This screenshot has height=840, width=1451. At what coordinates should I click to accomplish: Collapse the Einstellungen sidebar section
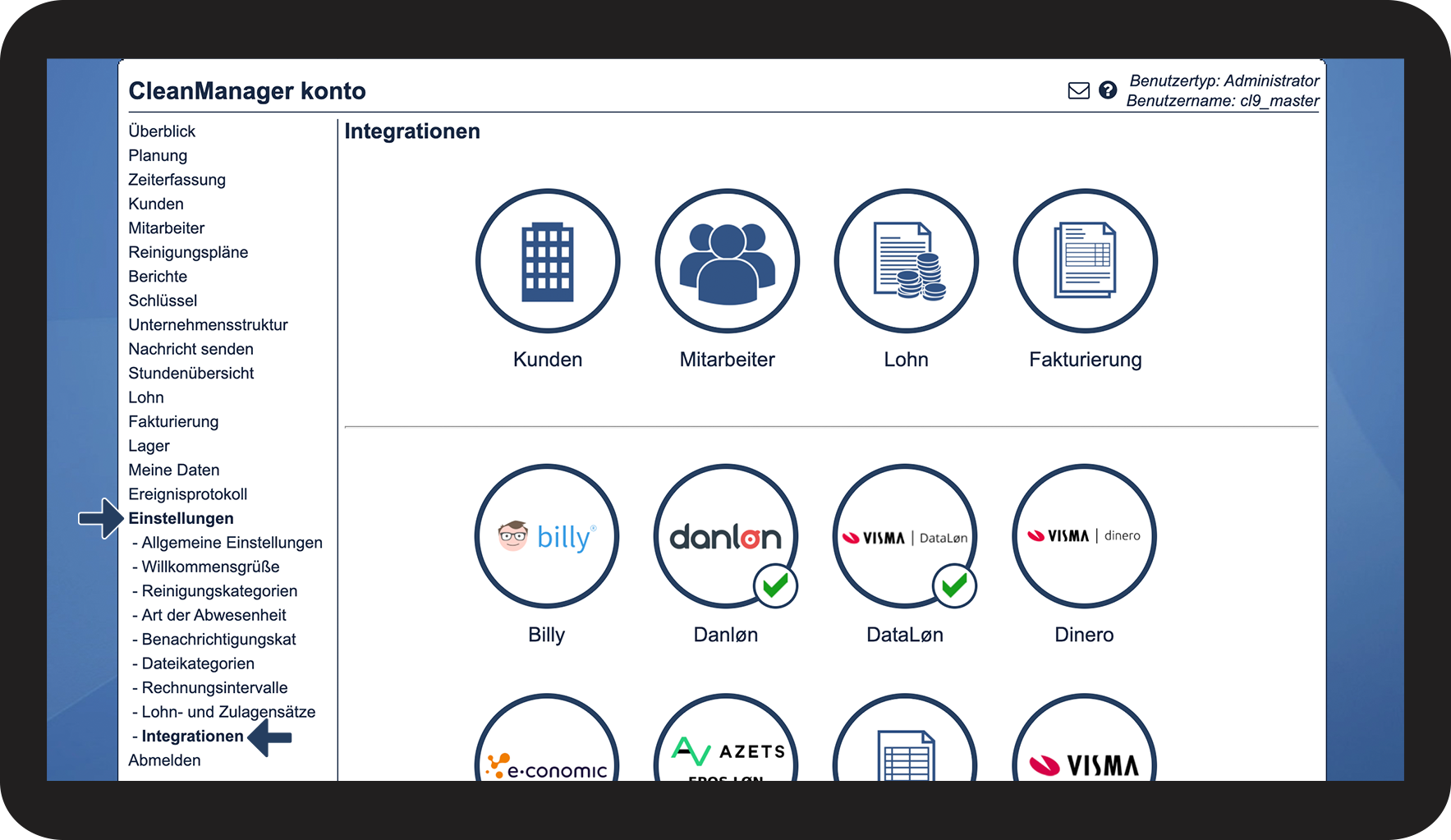point(181,519)
